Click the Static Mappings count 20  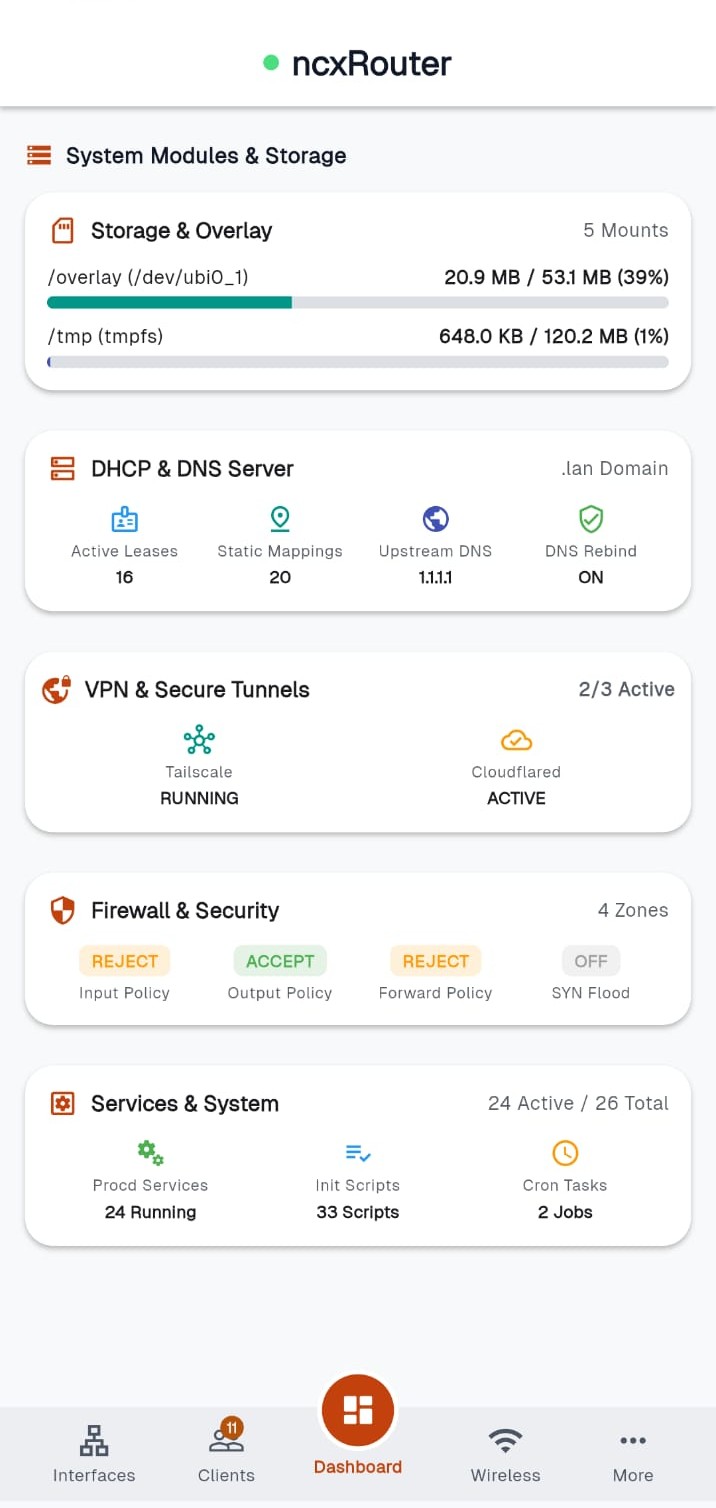pos(280,577)
